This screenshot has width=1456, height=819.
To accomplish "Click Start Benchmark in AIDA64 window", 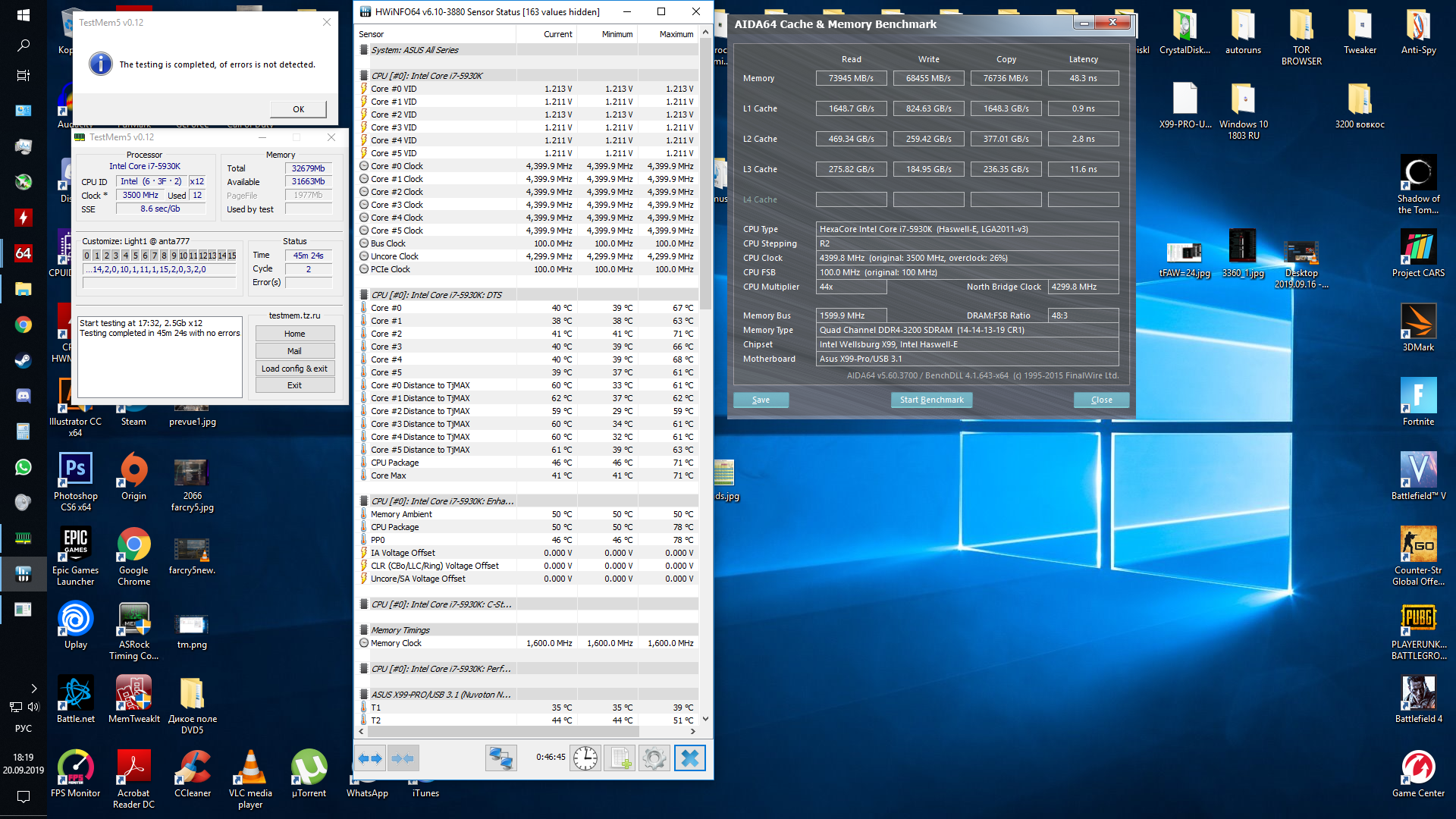I will tap(931, 400).
